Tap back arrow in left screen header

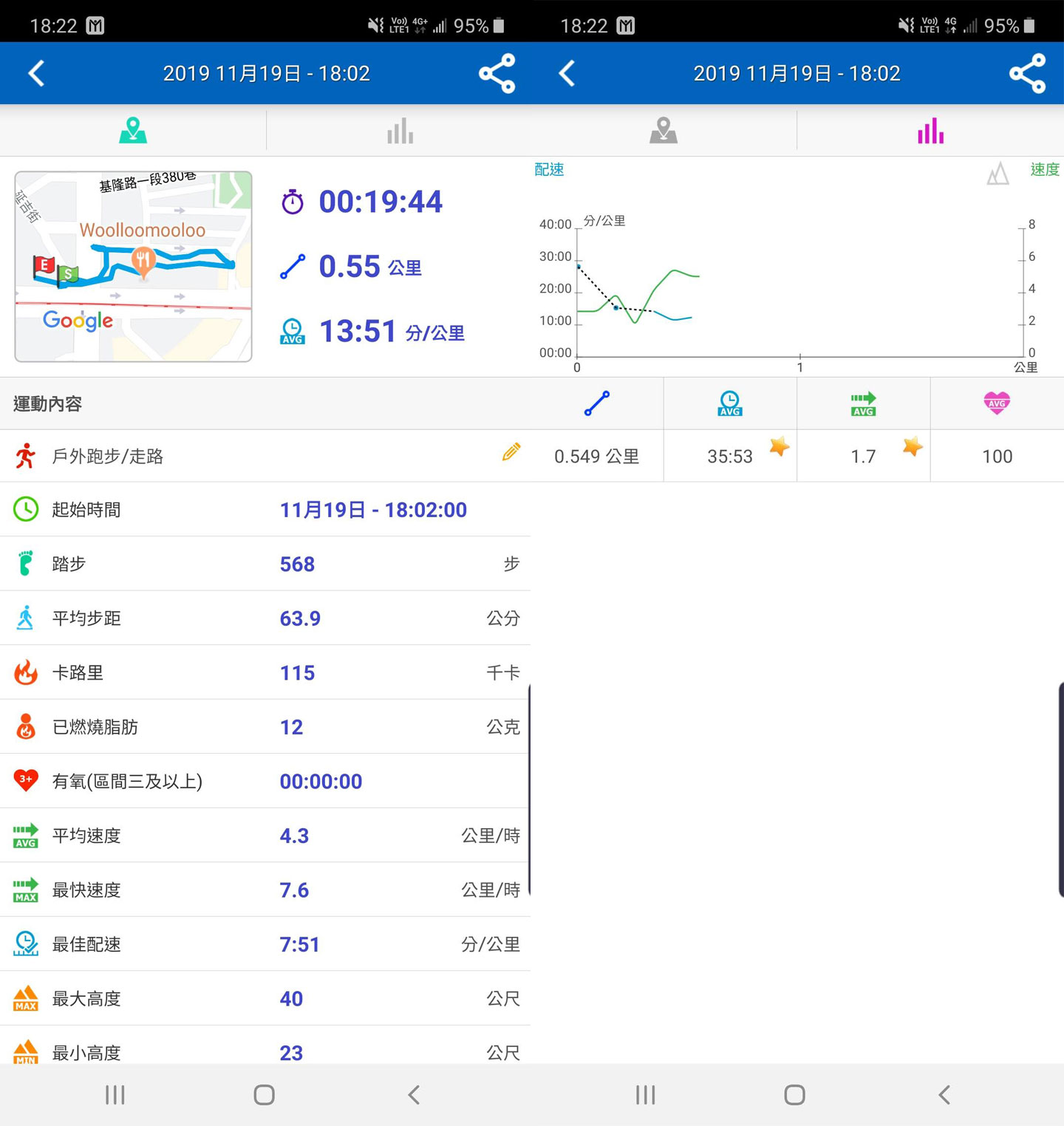pyautogui.click(x=36, y=73)
